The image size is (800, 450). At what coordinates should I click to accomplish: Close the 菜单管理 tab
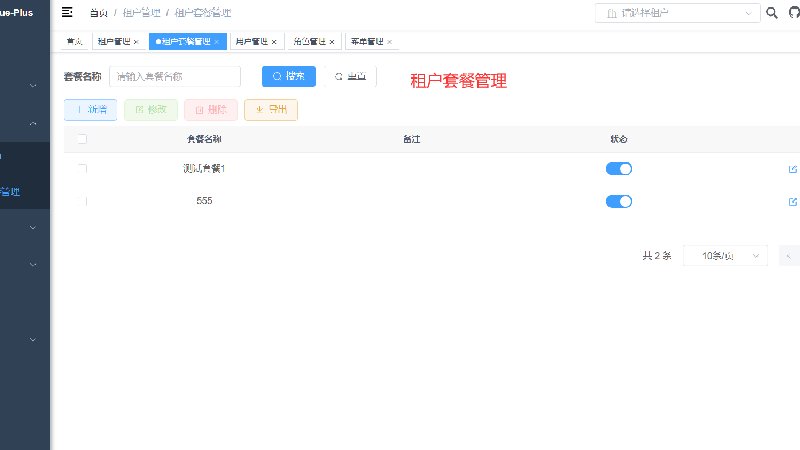pos(389,42)
